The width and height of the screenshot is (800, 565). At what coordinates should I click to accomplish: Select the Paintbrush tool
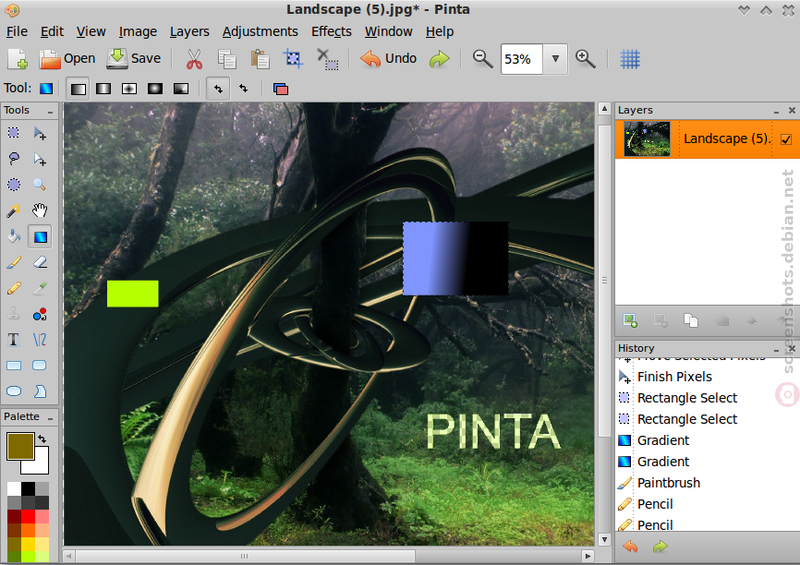point(14,262)
